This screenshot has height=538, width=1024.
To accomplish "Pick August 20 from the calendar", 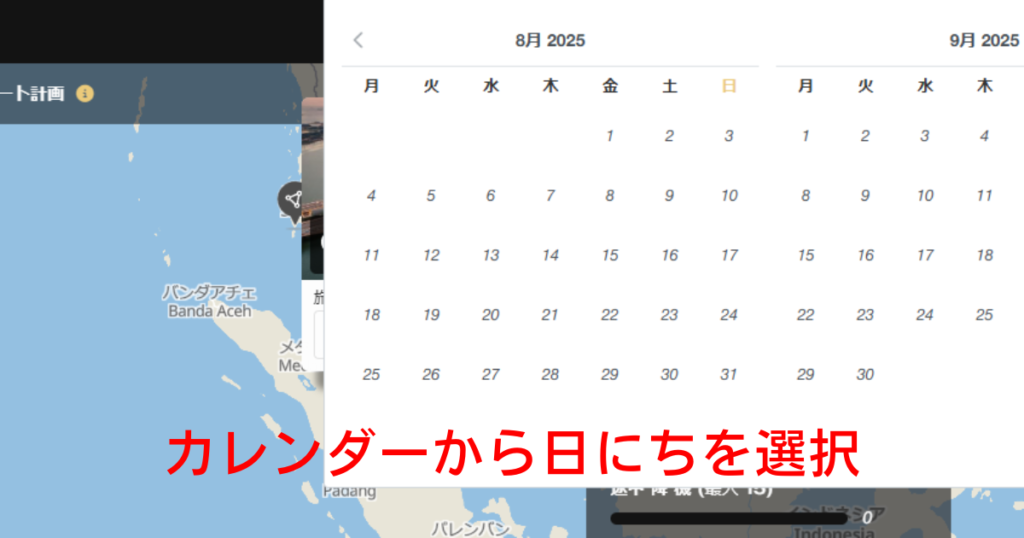I will point(491,315).
